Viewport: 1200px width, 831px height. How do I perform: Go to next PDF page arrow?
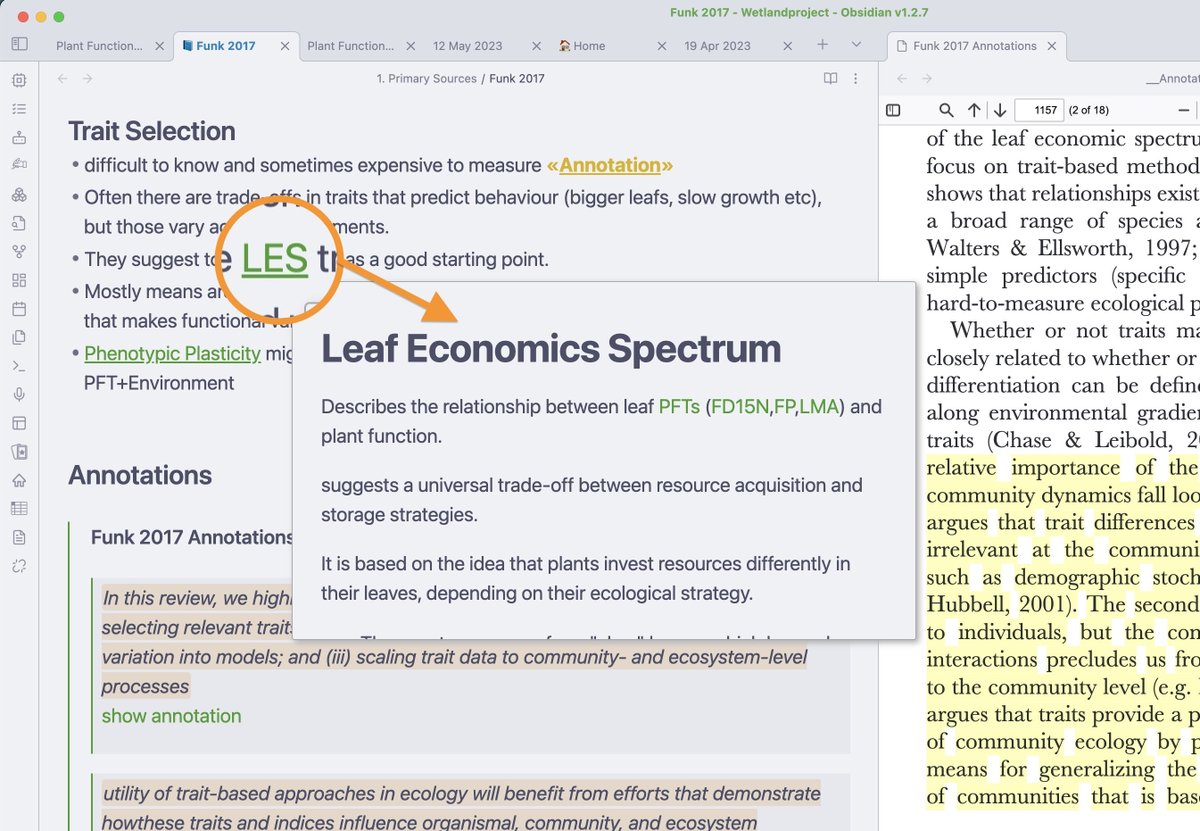(x=1000, y=110)
